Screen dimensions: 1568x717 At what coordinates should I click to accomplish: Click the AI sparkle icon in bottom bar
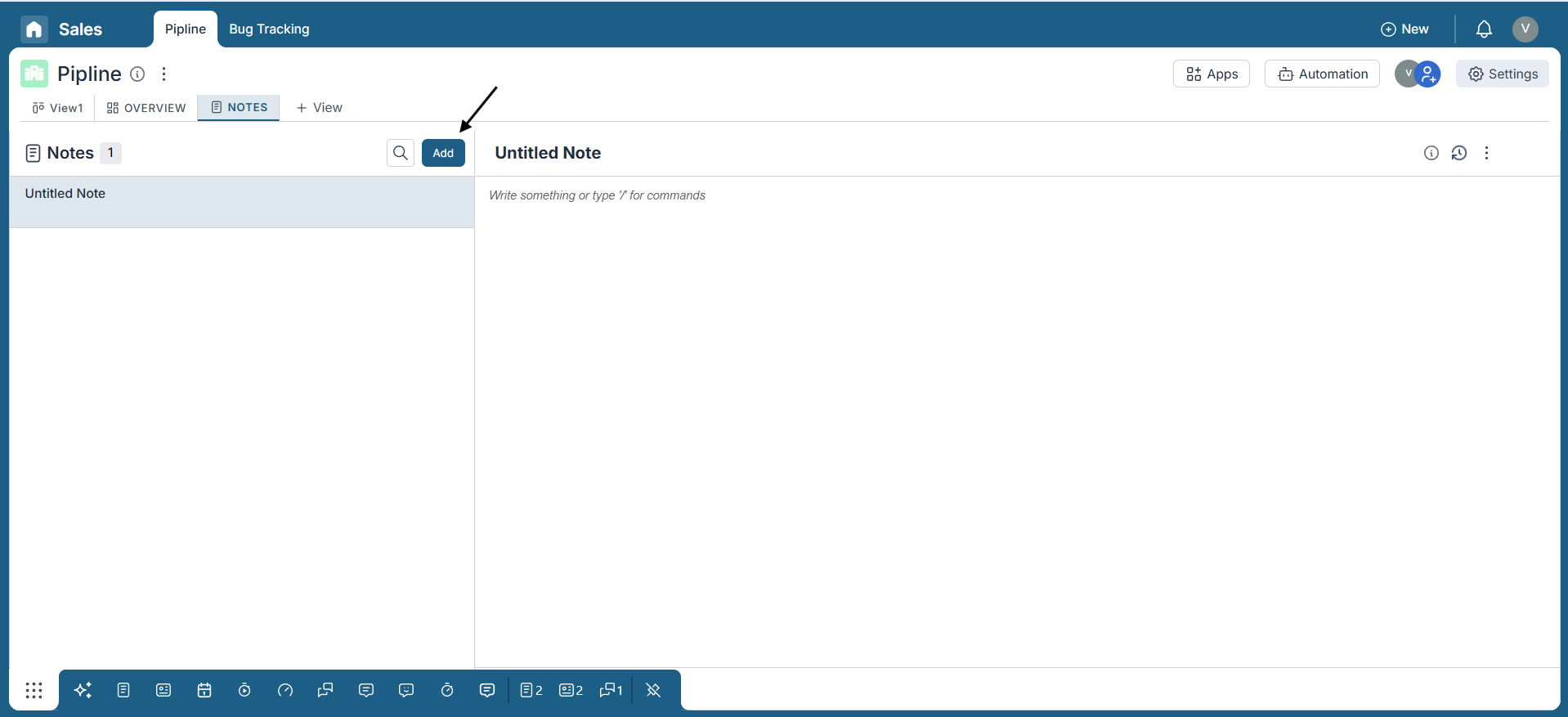point(83,690)
